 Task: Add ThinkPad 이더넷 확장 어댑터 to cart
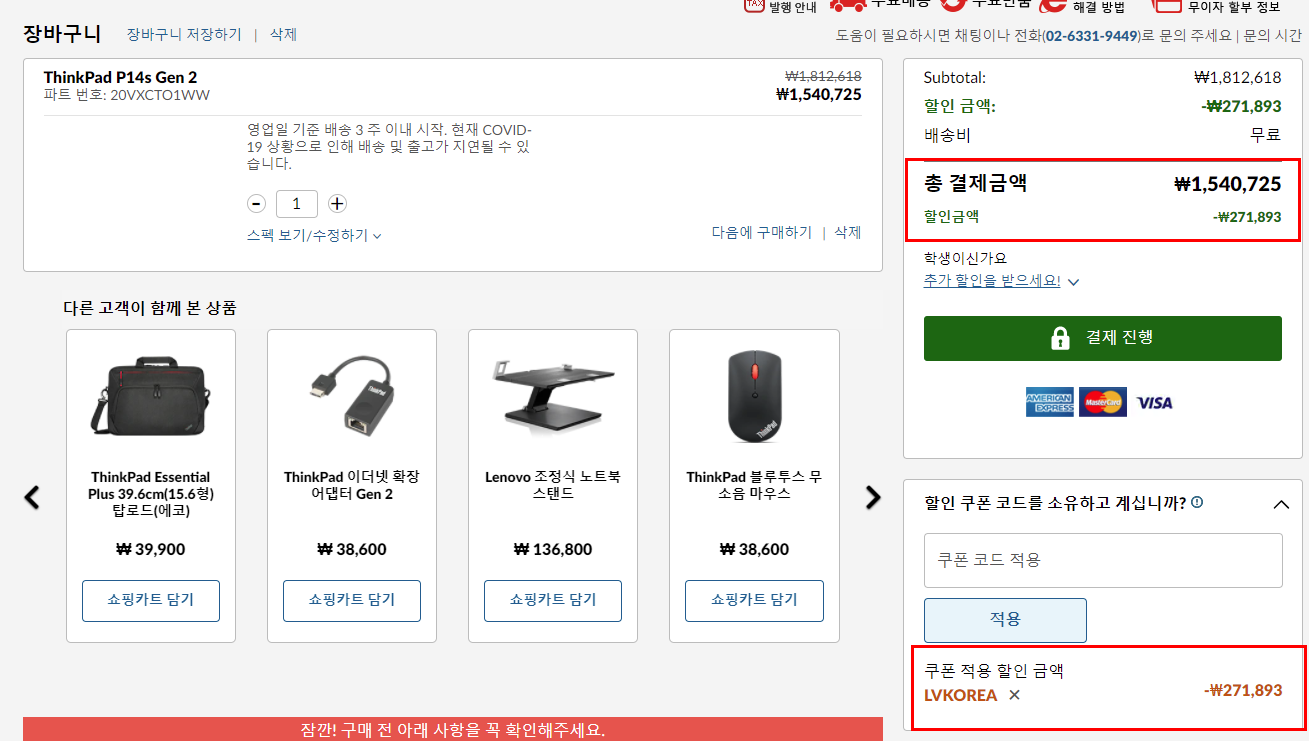point(352,600)
